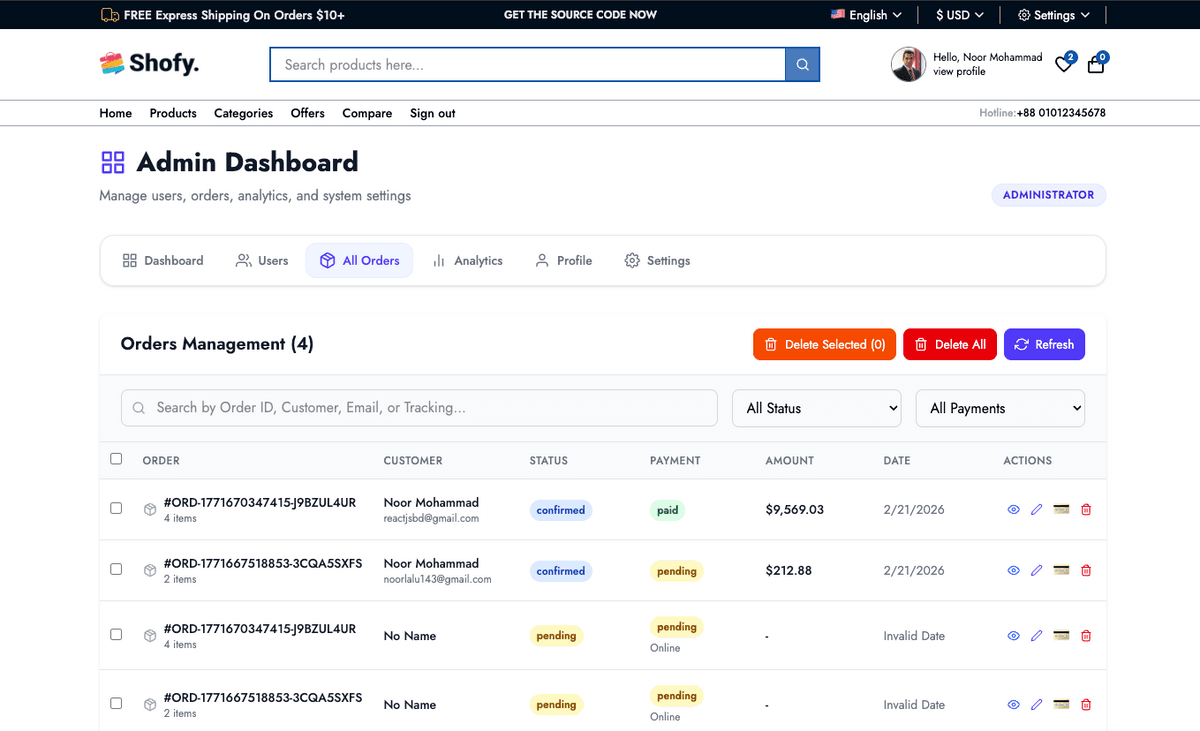This screenshot has width=1200, height=731.
Task: View details of the $9,569.03 order
Action: pos(1013,510)
